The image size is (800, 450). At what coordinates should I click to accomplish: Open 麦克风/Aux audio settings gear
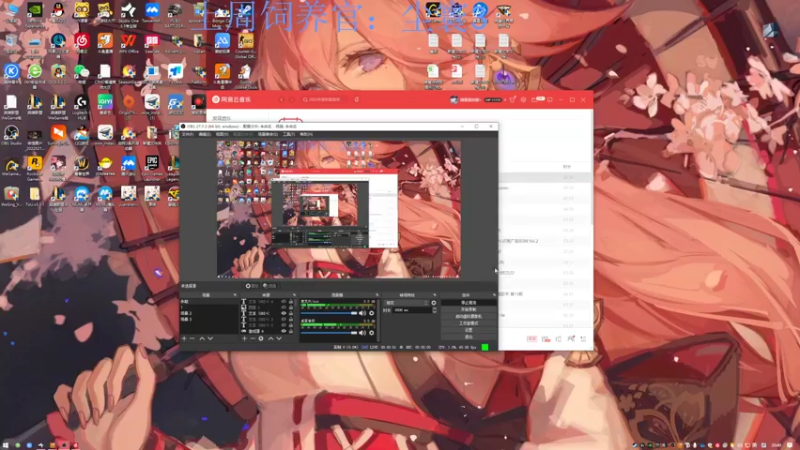click(371, 313)
